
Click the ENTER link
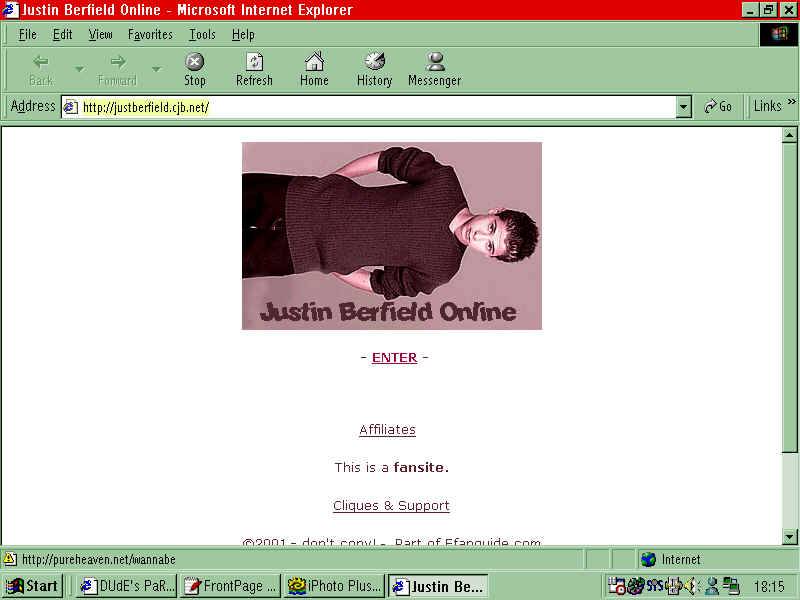click(394, 358)
